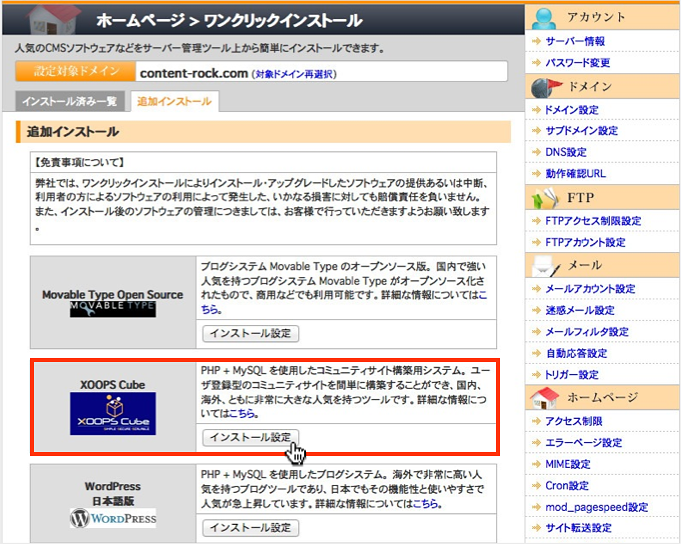The image size is (681, 544).
Task: Open パスワード変更 in the sidebar
Action: click(578, 63)
